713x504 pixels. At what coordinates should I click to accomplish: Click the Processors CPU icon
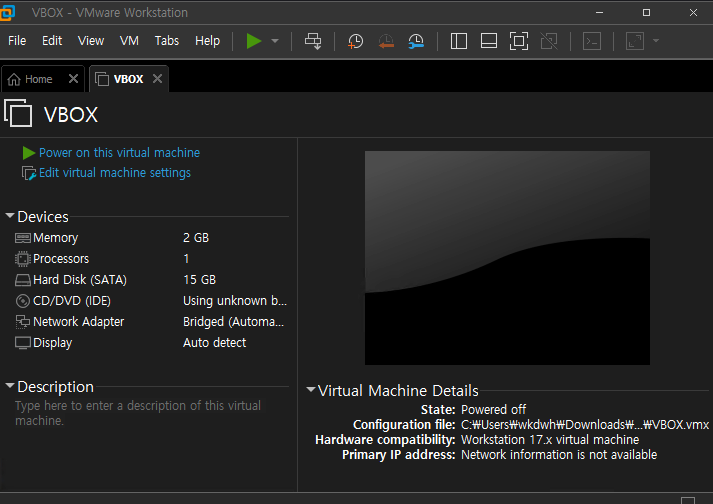pyautogui.click(x=23, y=259)
